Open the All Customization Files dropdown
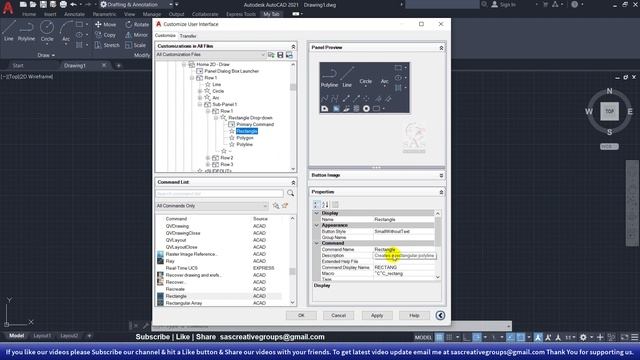Image resolution: width=640 pixels, height=360 pixels. tap(211, 55)
